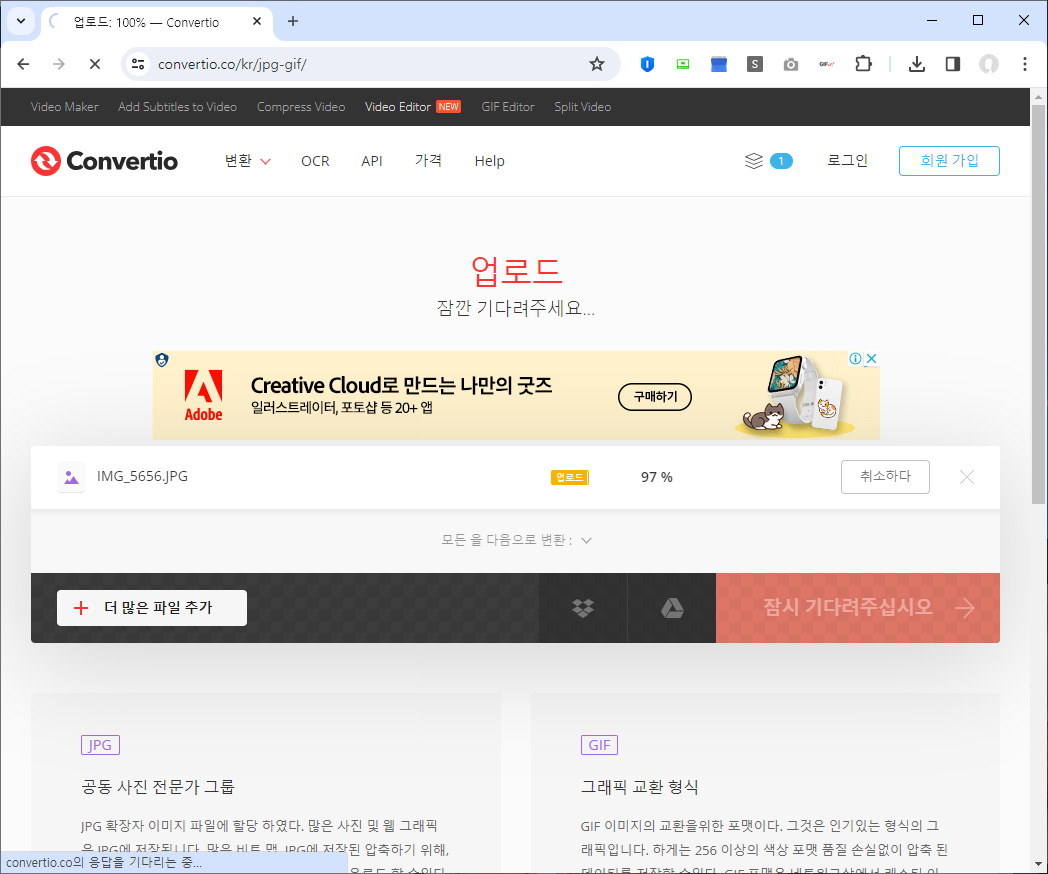Open the browser Downloads icon
The height and width of the screenshot is (874, 1048).
916,63
